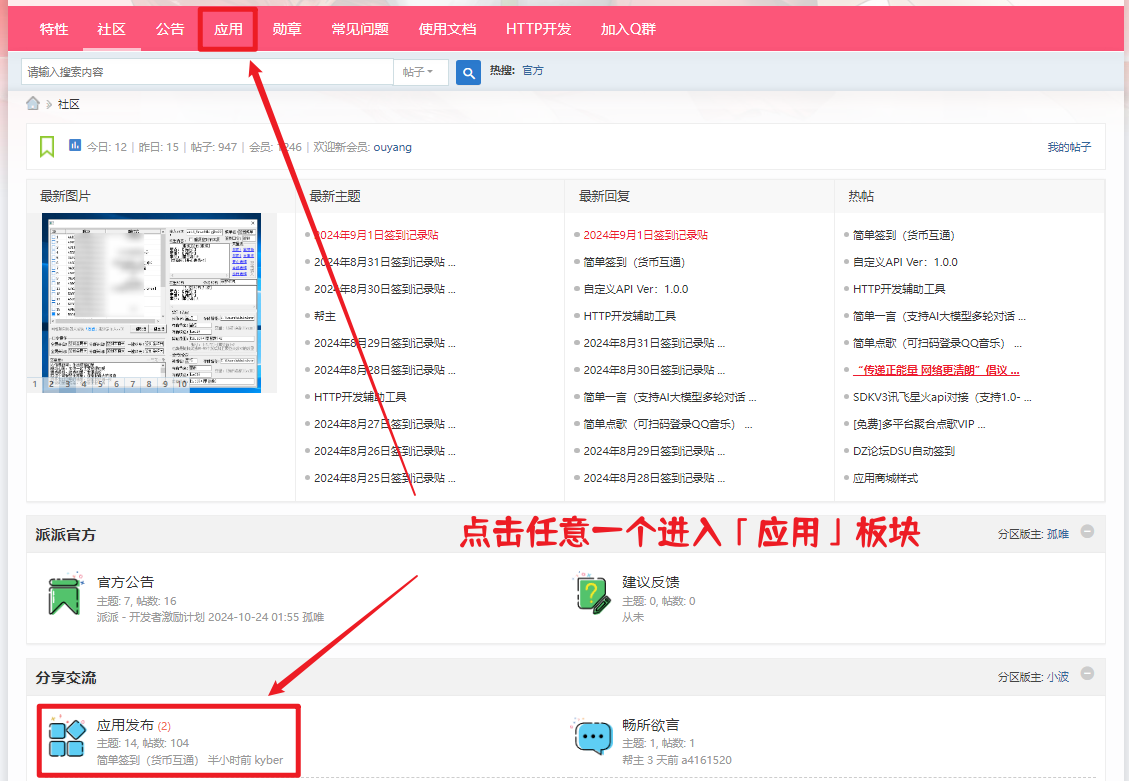
Task: Open the HTTP开发 nav tab
Action: pos(539,30)
